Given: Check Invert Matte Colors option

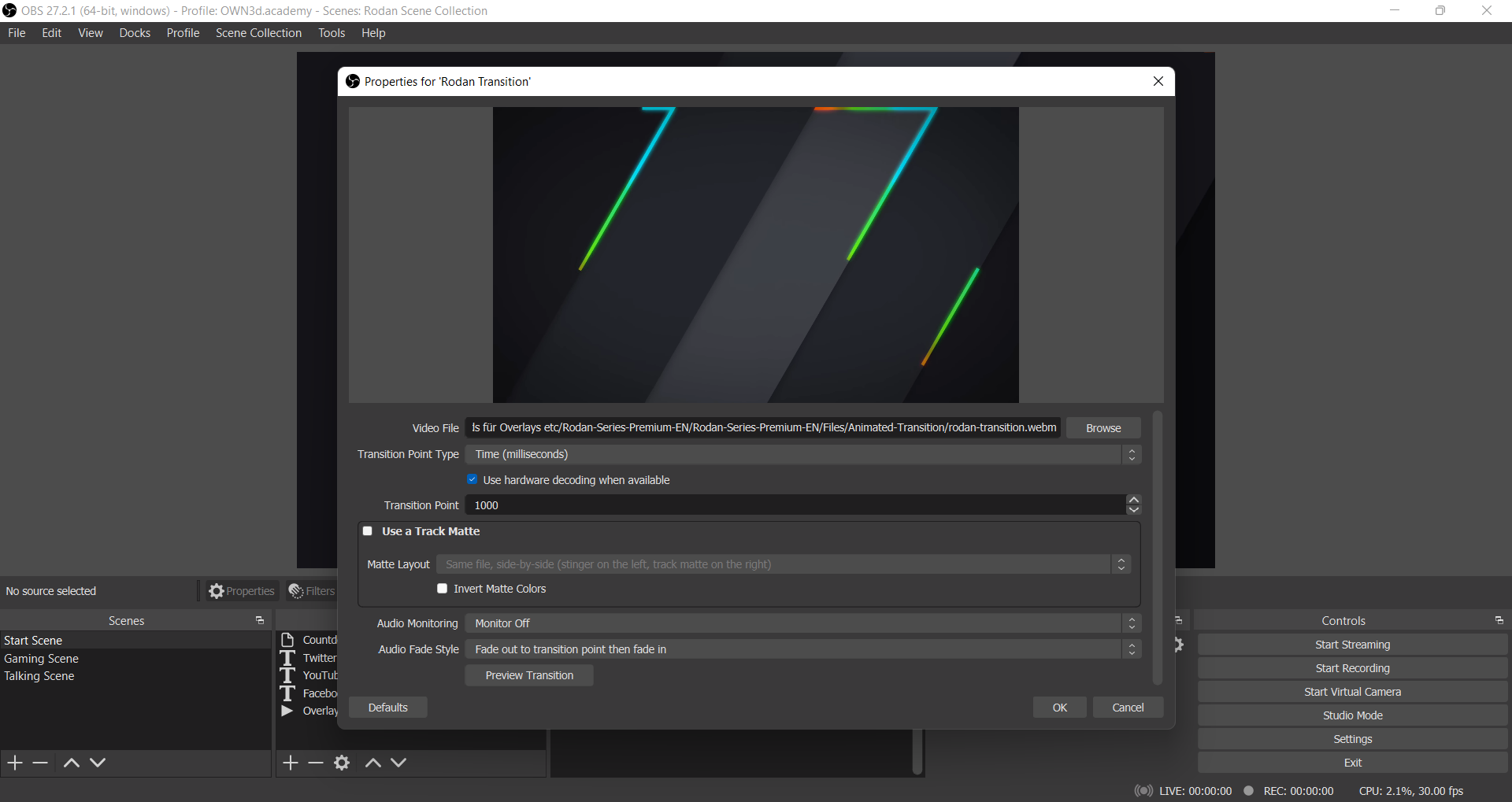Looking at the screenshot, I should point(443,589).
